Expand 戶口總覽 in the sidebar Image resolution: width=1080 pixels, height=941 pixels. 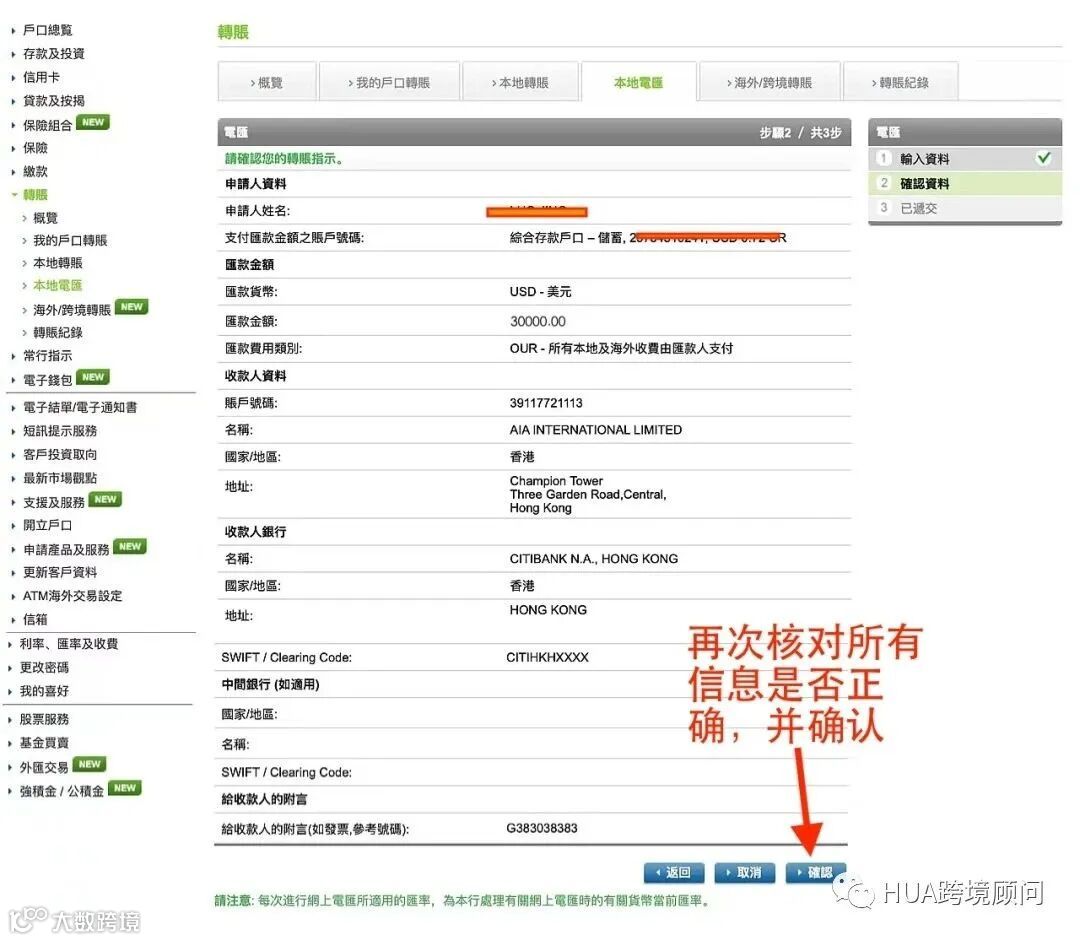pyautogui.click(x=47, y=30)
